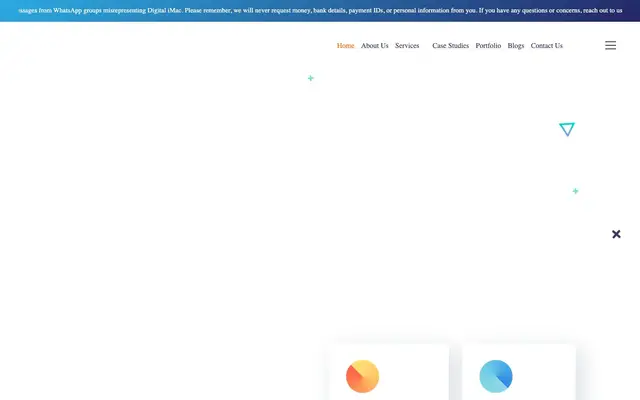Open the Case Studies page

tap(450, 46)
